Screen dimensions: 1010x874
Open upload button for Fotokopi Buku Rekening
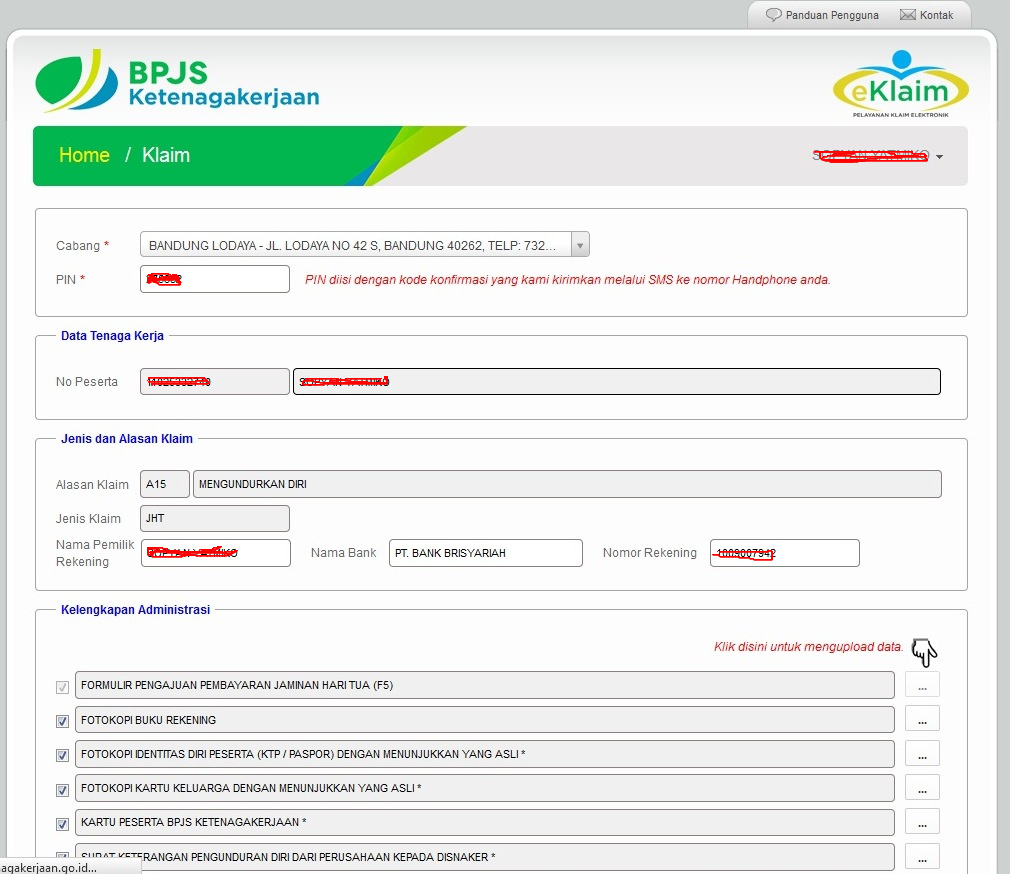(x=922, y=719)
